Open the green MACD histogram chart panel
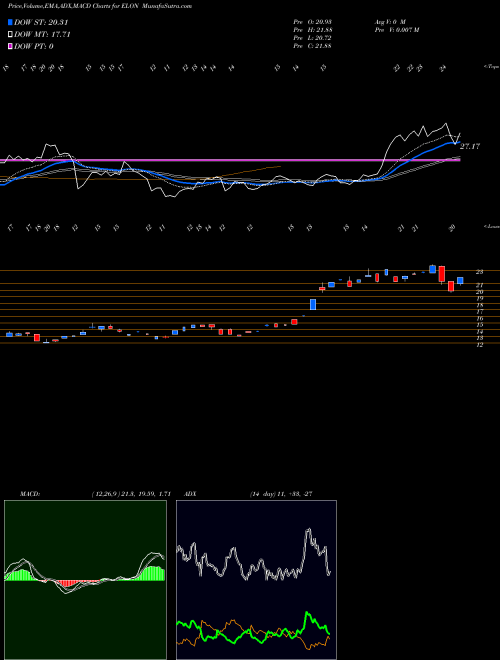The width and height of the screenshot is (500, 660). [85, 580]
